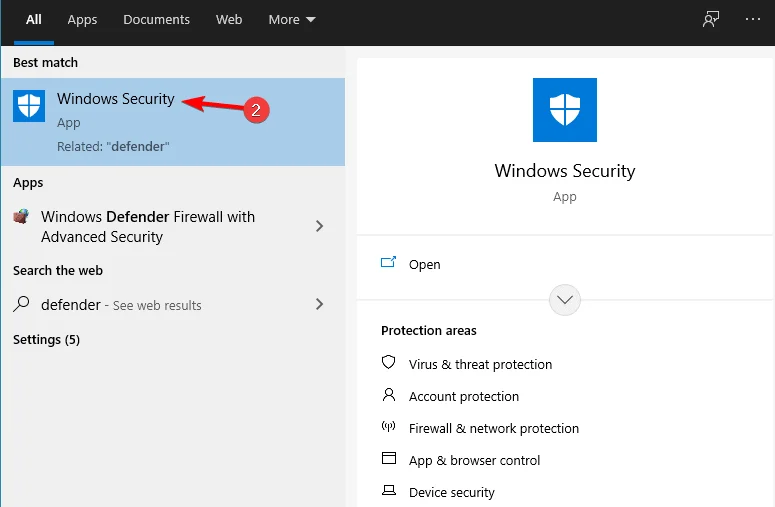Expand more actions with the round chevron
The height and width of the screenshot is (507, 775).
pos(564,300)
